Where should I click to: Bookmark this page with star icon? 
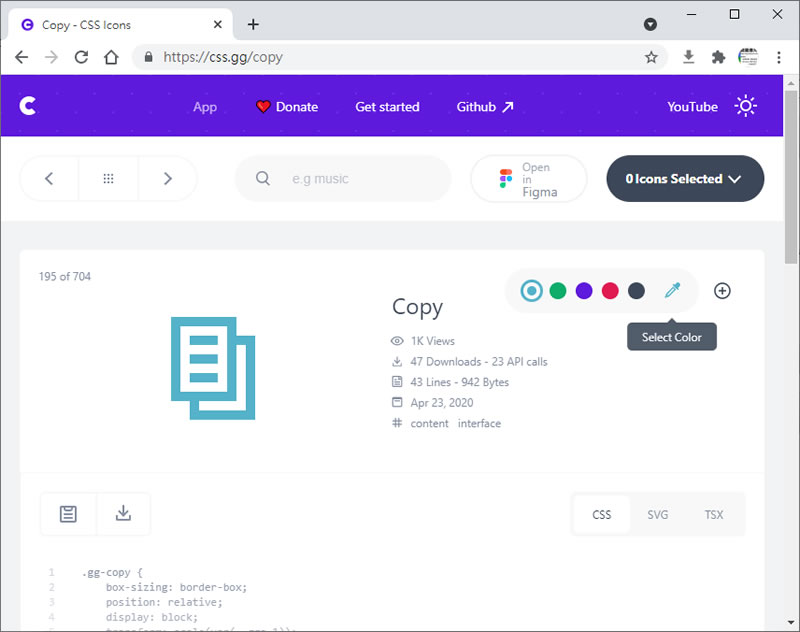pos(651,57)
